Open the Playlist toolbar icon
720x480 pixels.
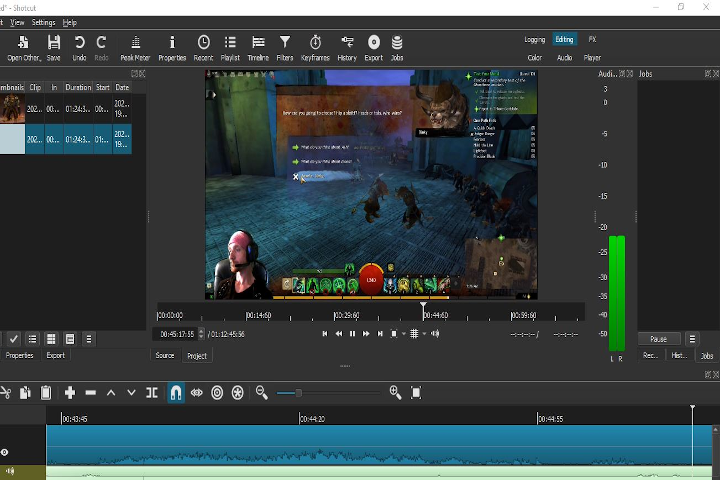click(230, 48)
